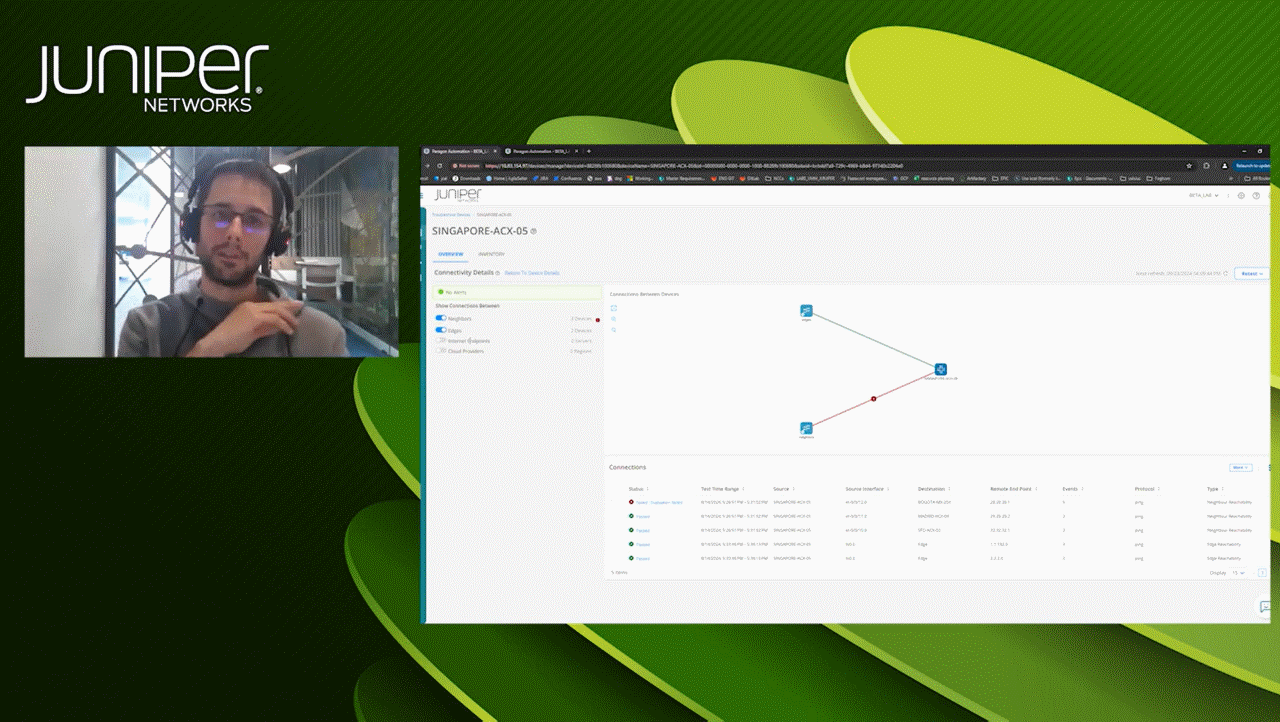Click the globe icon in the top header
The height and width of the screenshot is (722, 1280).
click(x=1241, y=195)
